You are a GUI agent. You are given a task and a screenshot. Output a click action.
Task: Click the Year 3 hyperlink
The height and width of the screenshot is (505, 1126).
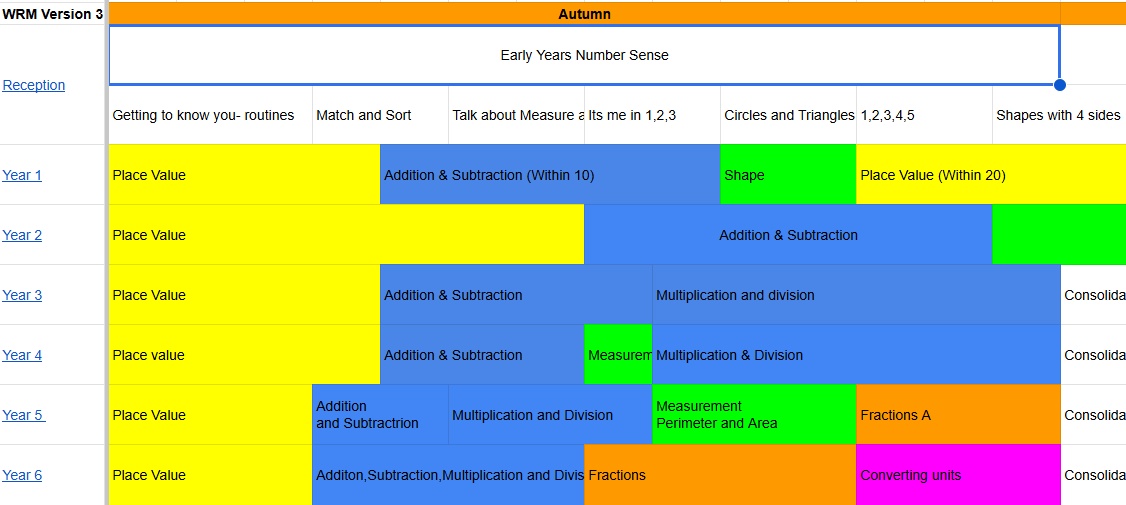point(22,295)
